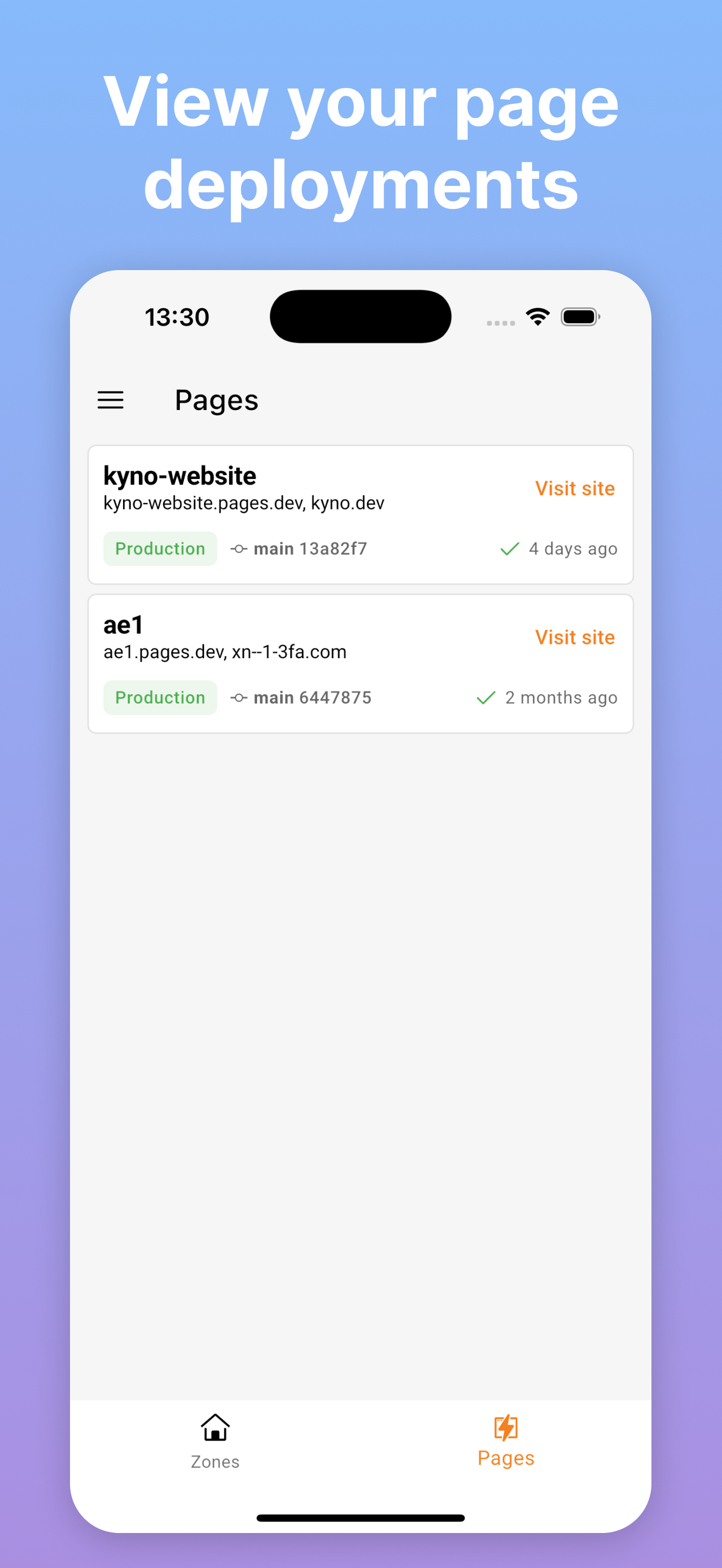Click the success checkmark for ae1 deployment

click(486, 698)
